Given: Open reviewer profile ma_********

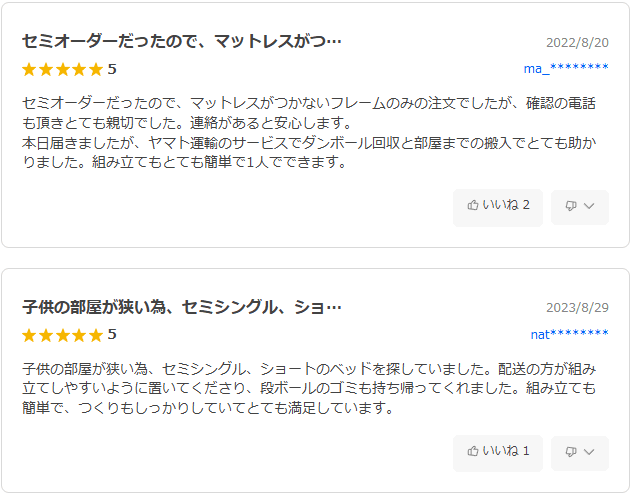Looking at the screenshot, I should 566,68.
